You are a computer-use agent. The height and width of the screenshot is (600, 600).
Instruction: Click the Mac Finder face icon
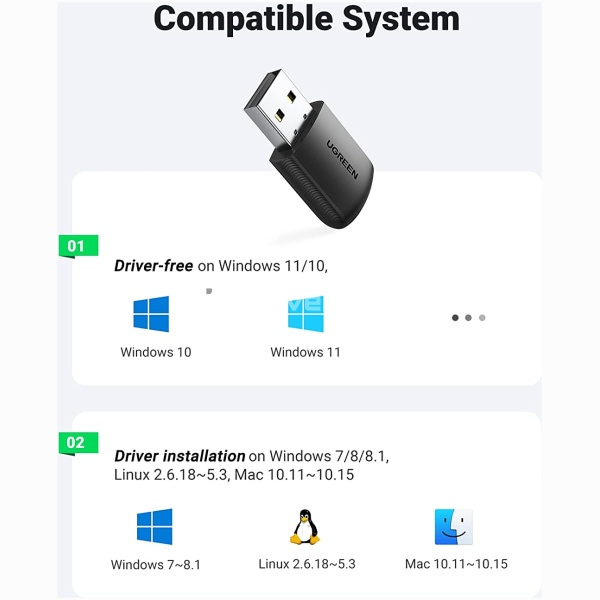pos(454,527)
